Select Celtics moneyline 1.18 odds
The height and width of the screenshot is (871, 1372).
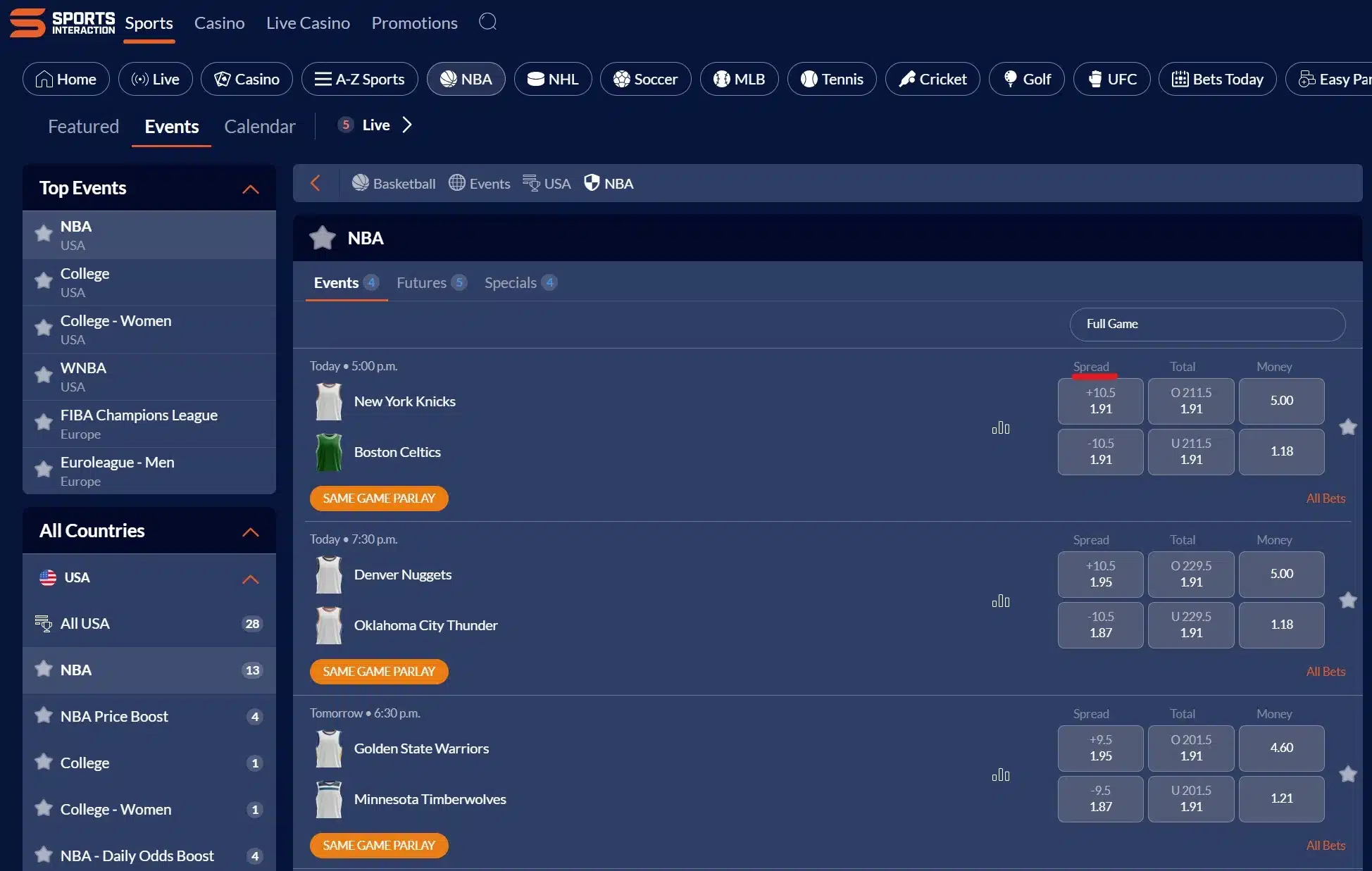1282,451
